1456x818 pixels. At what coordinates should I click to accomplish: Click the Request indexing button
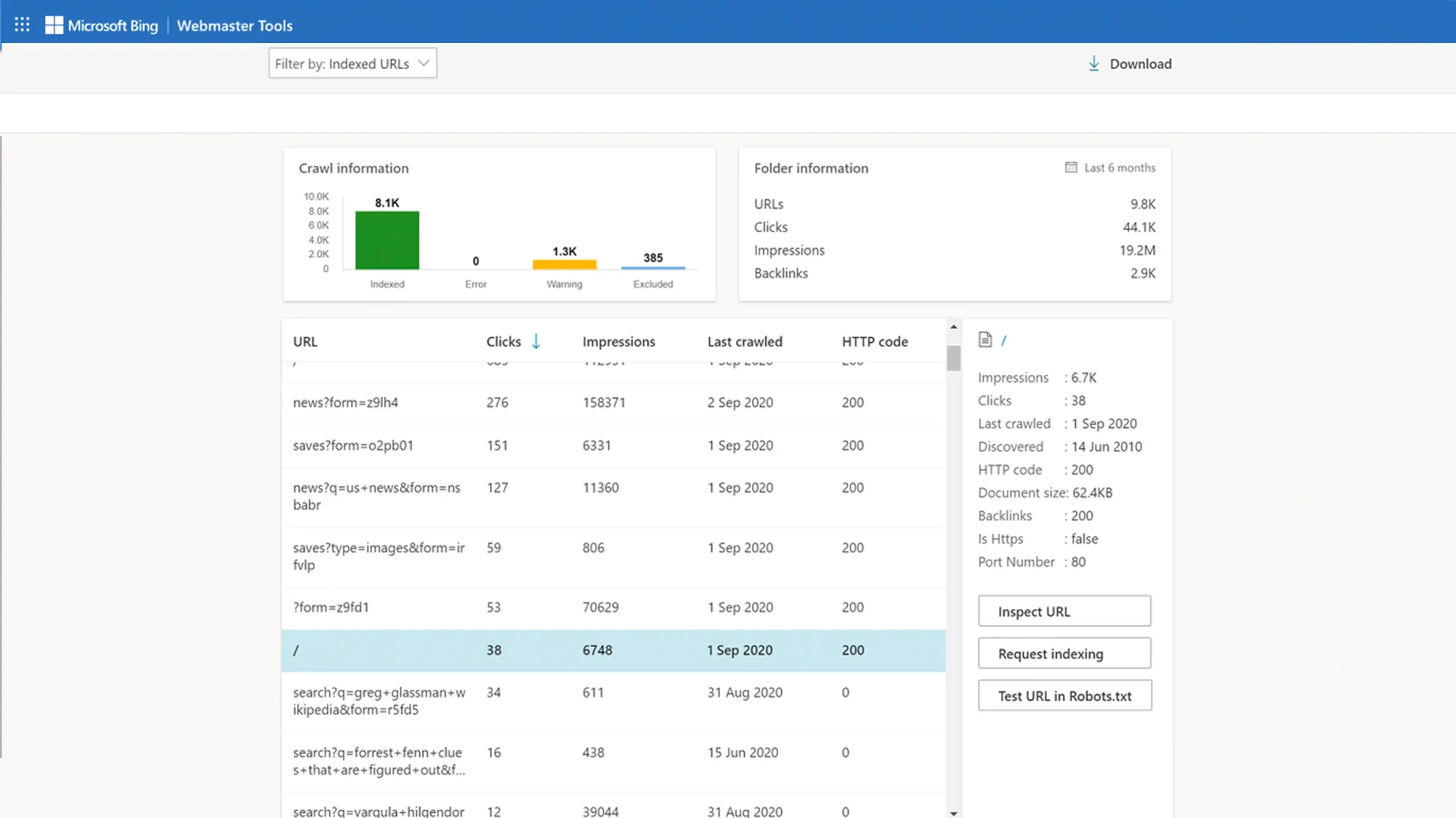click(x=1064, y=654)
